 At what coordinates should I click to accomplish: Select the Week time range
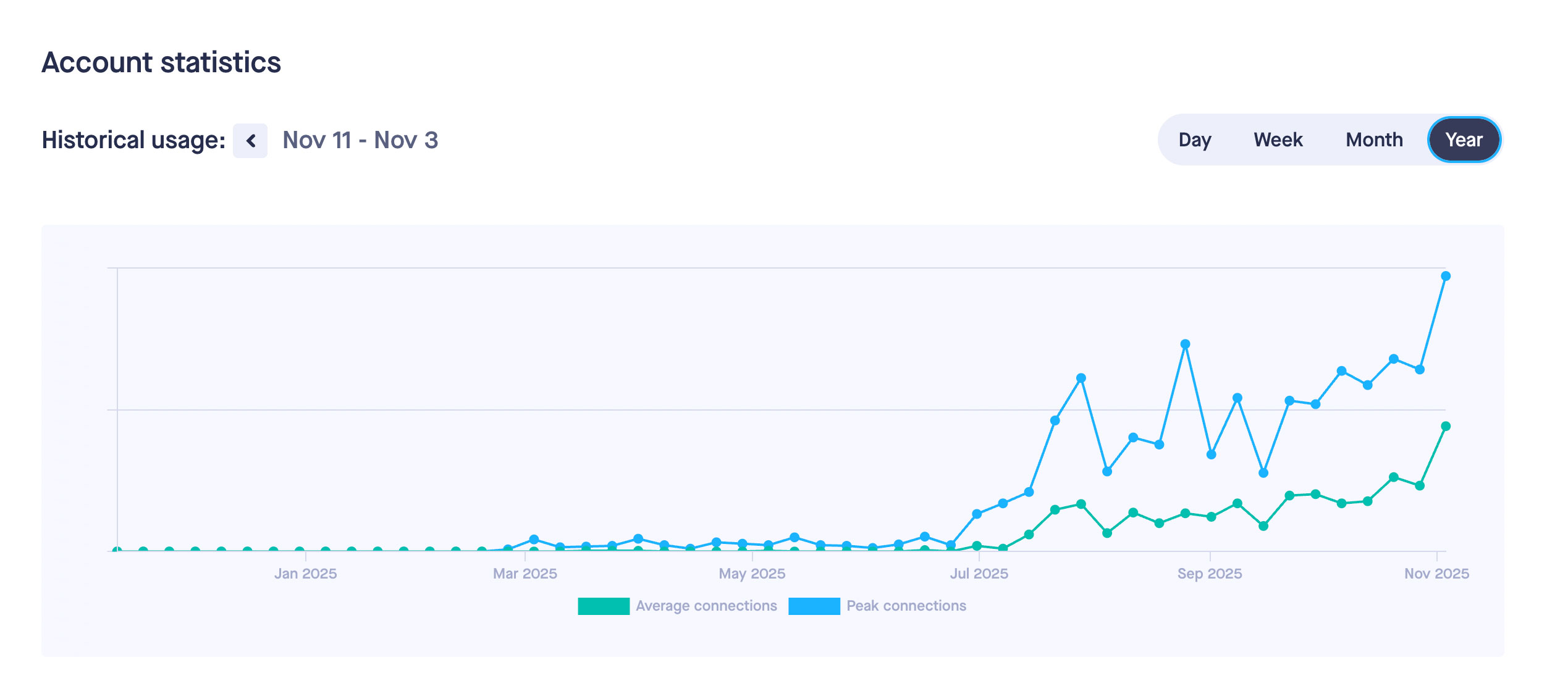click(x=1278, y=140)
